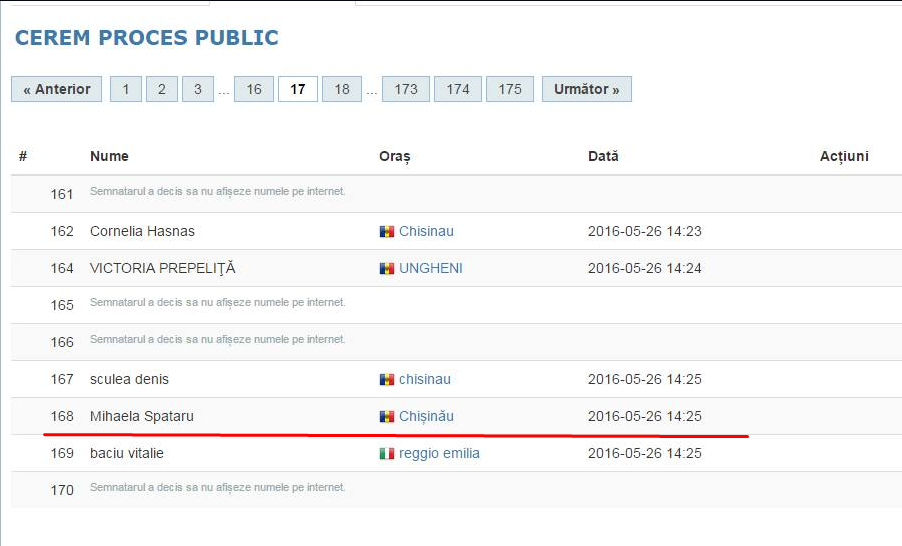Viewport: 902px width, 546px height.
Task: Open page 1 of signatures
Action: (x=125, y=89)
